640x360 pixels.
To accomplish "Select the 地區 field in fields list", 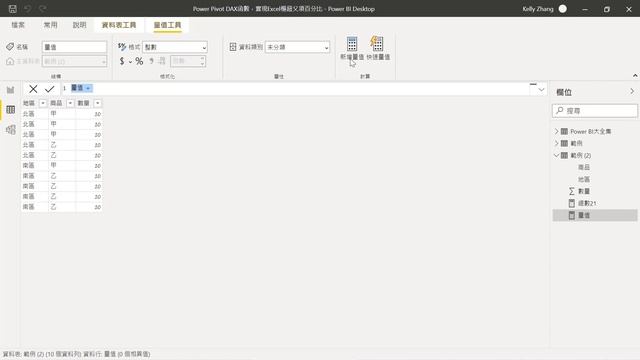I will click(x=584, y=179).
